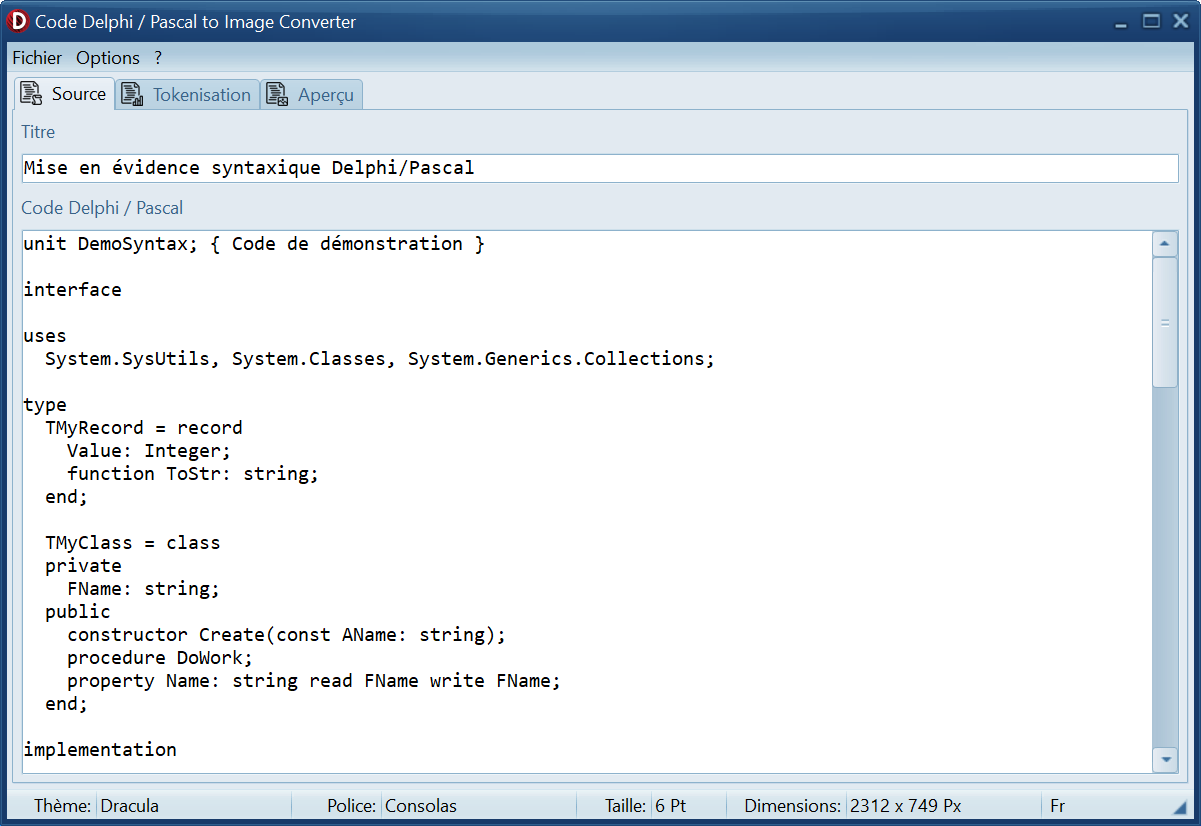The height and width of the screenshot is (826, 1201).
Task: Click the vertical scrollbar thumb
Action: click(x=1165, y=322)
